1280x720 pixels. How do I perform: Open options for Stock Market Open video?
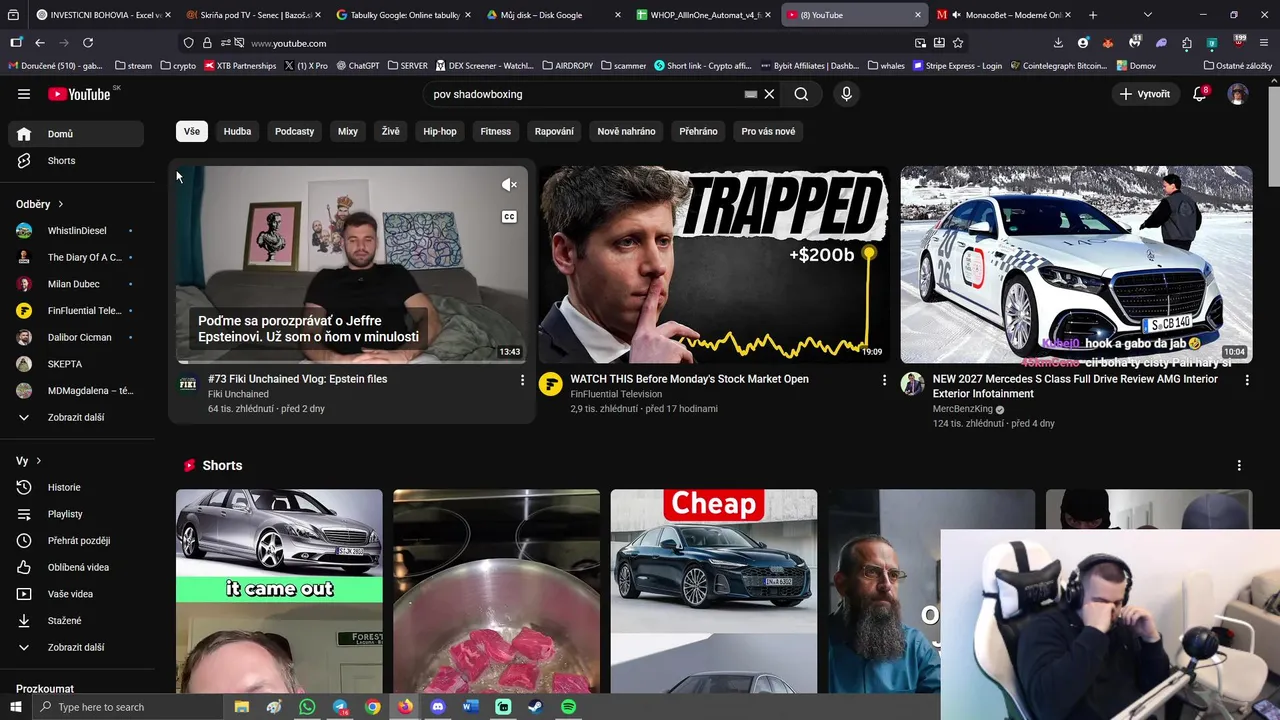(884, 380)
